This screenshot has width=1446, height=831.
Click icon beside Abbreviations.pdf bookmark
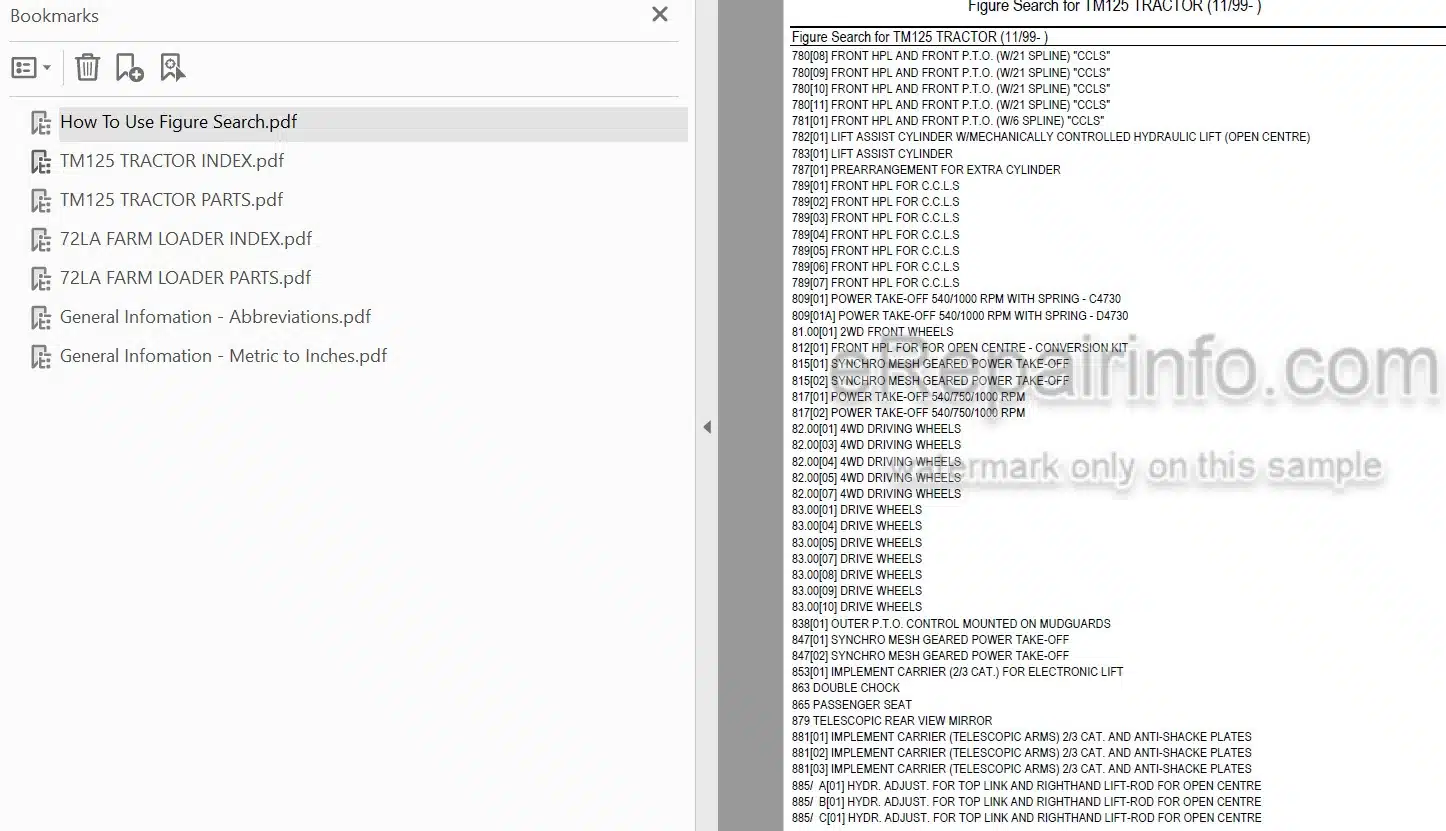41,318
